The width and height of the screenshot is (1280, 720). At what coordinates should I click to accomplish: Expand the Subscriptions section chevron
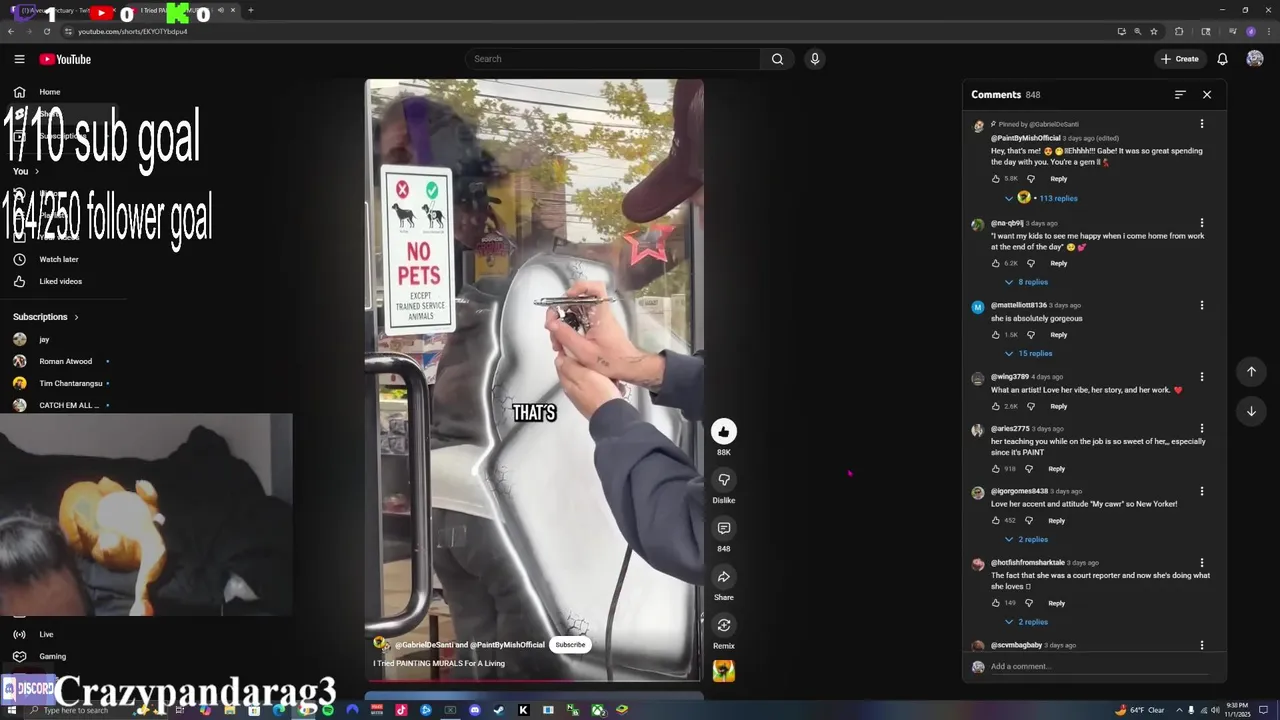[x=76, y=317]
